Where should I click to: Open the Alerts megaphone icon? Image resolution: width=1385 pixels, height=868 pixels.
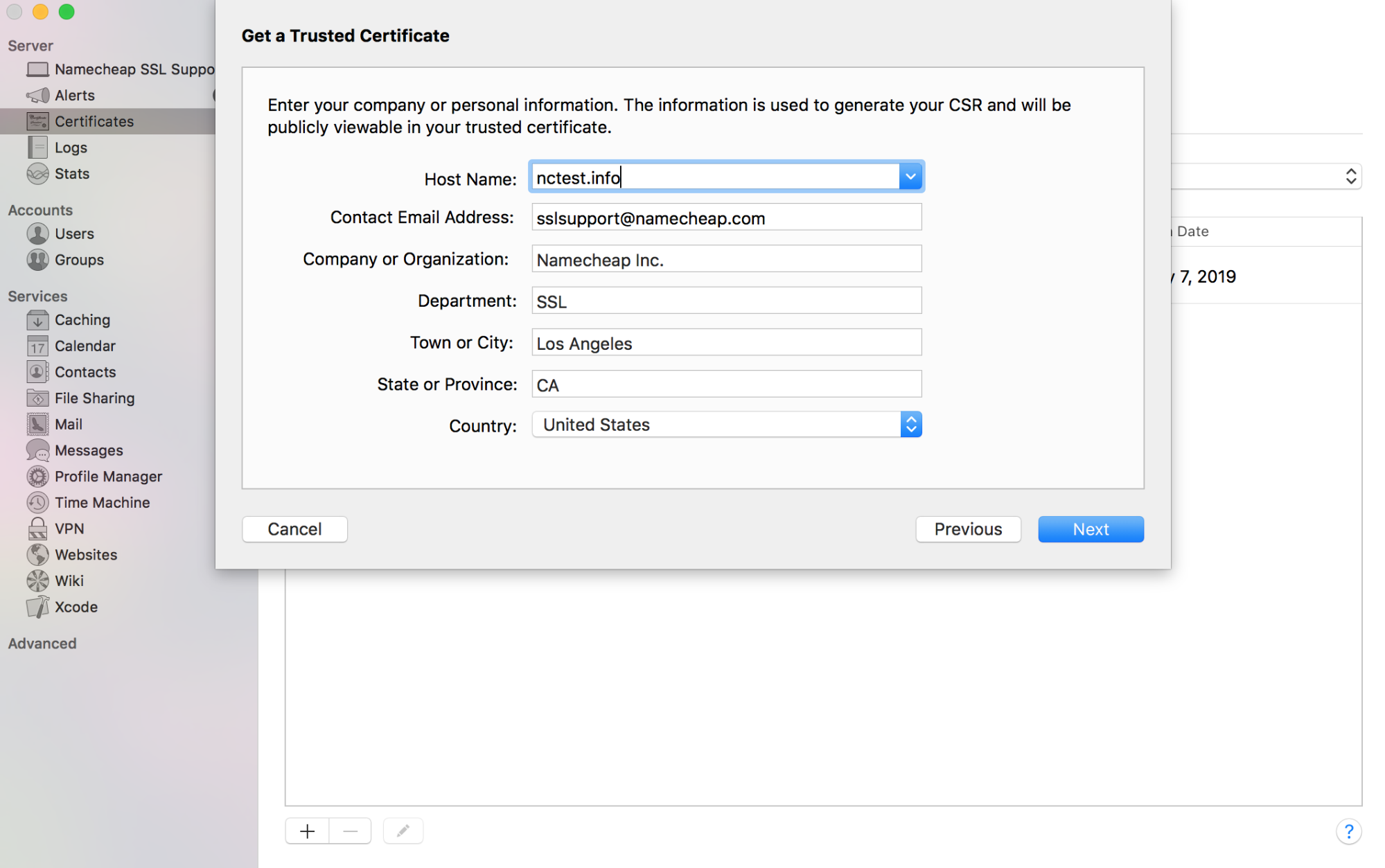(x=37, y=95)
